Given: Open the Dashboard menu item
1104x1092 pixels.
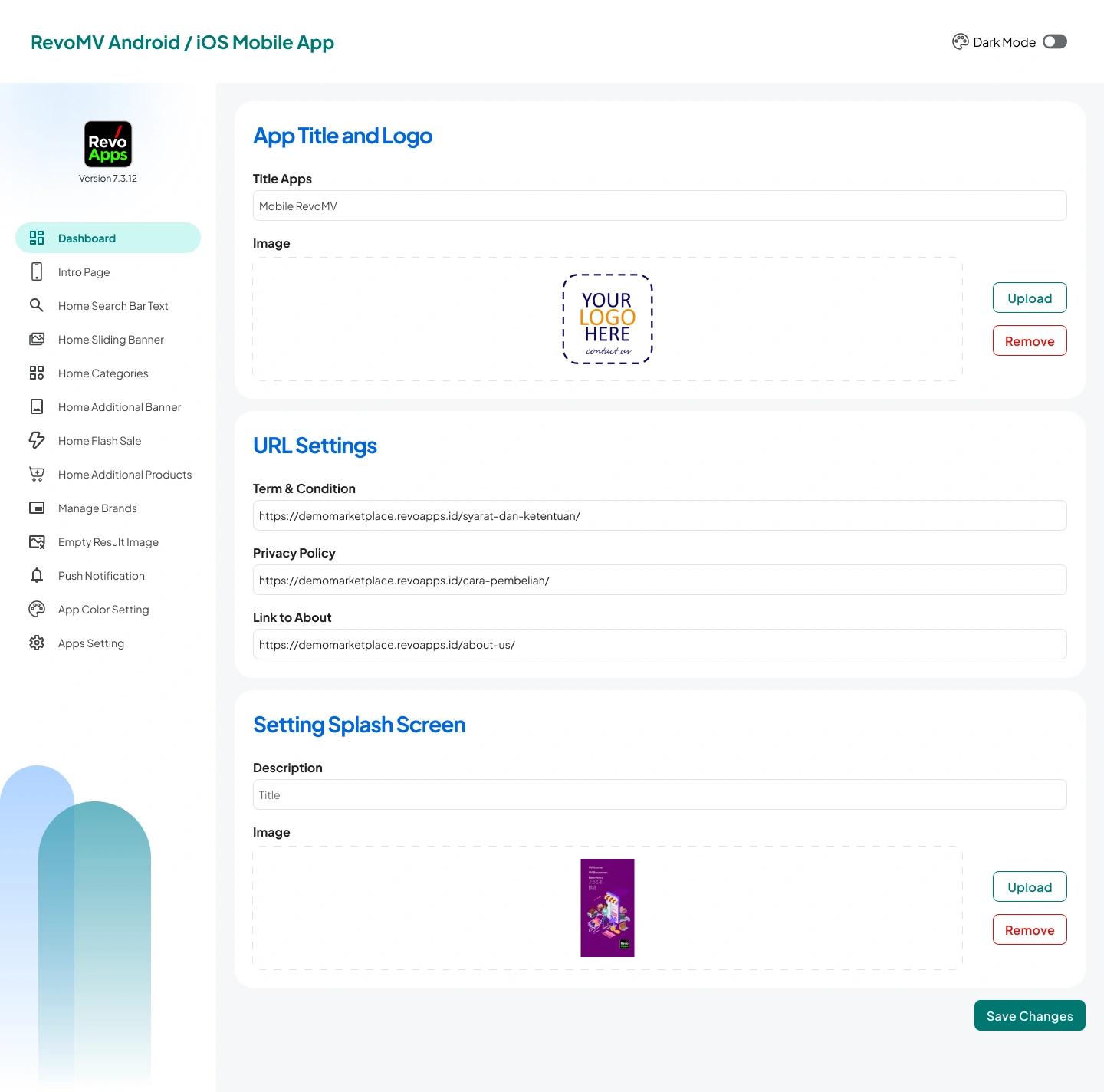Looking at the screenshot, I should point(108,238).
